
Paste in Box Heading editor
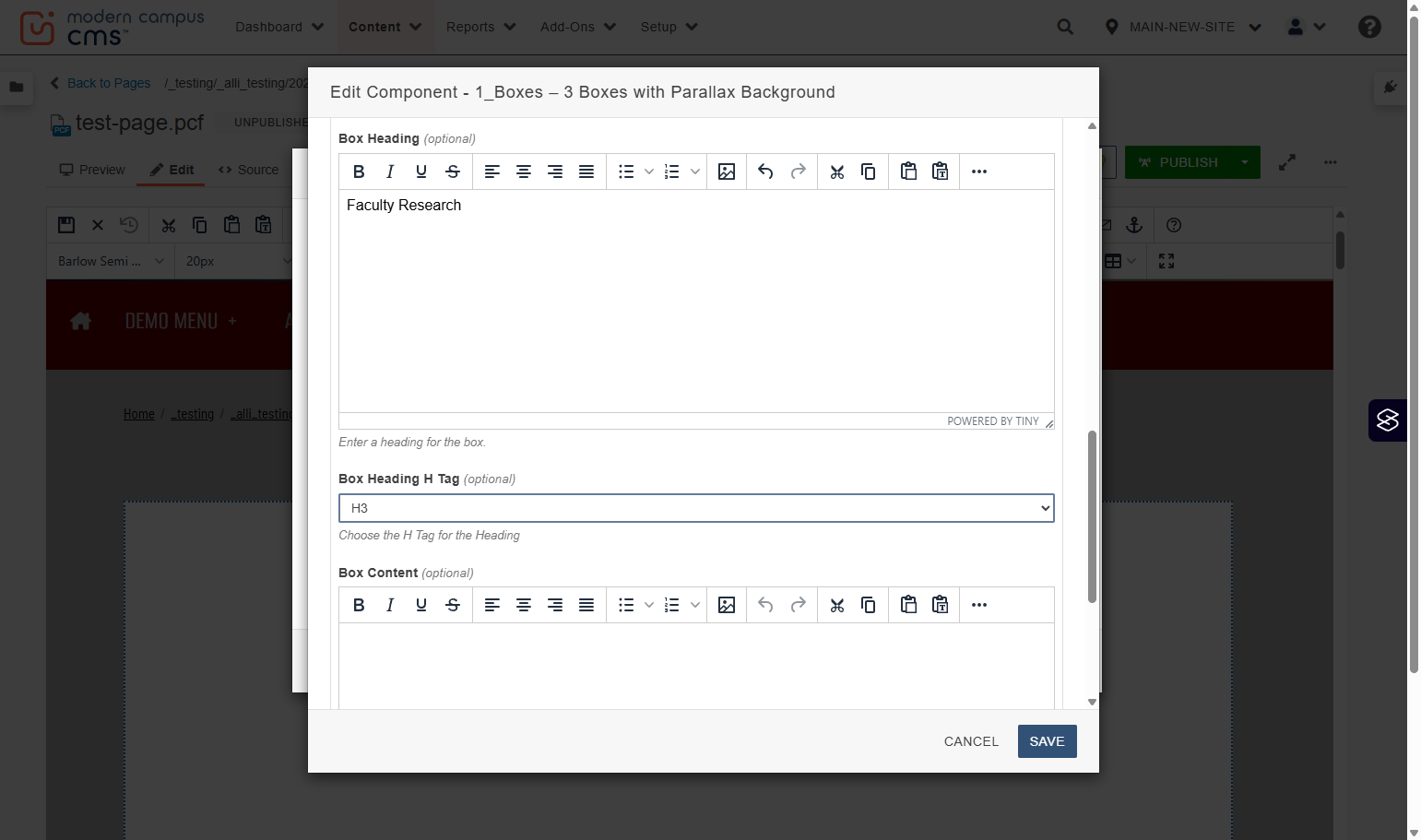click(908, 172)
